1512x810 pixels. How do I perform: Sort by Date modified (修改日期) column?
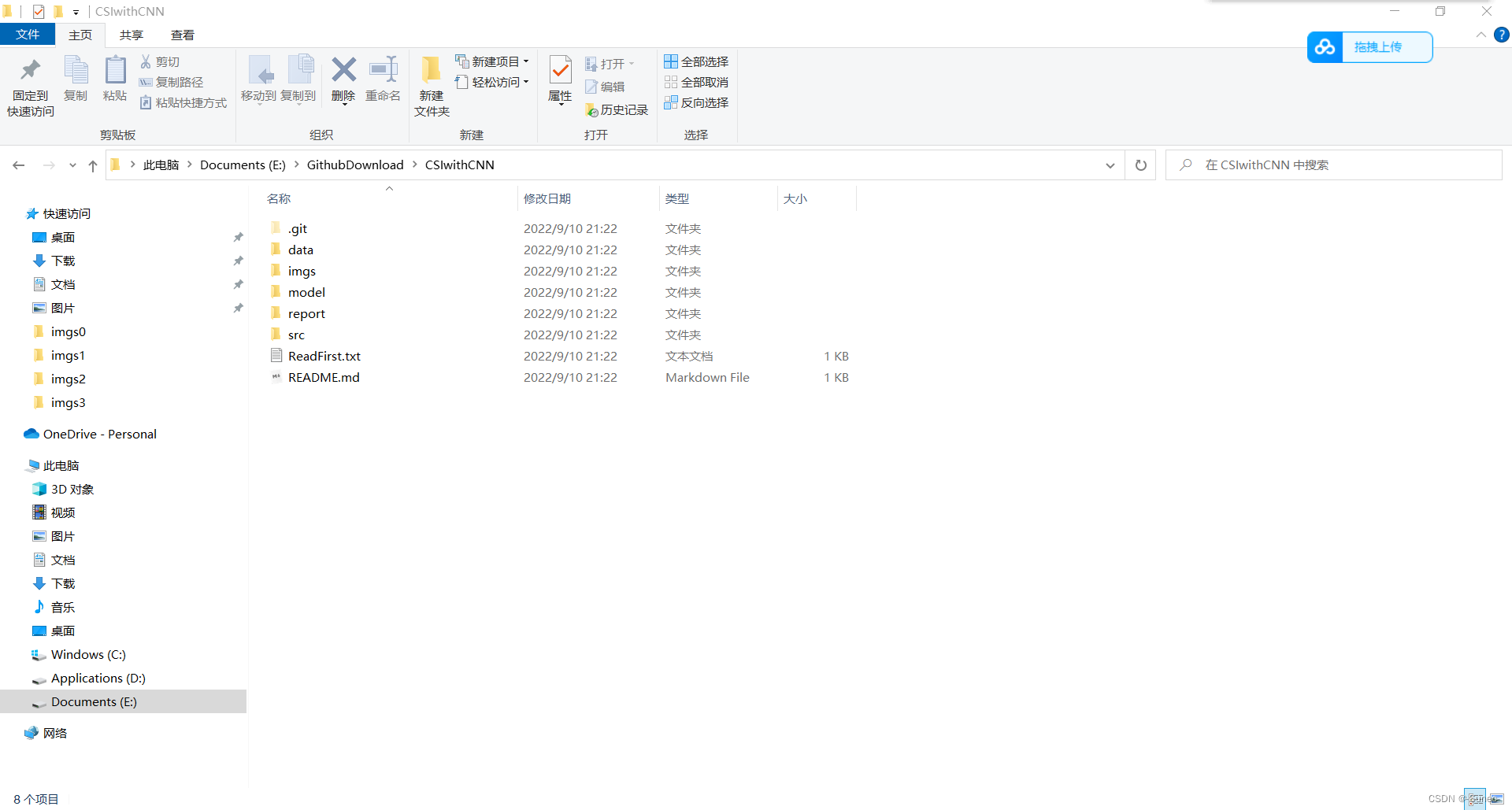pos(587,198)
